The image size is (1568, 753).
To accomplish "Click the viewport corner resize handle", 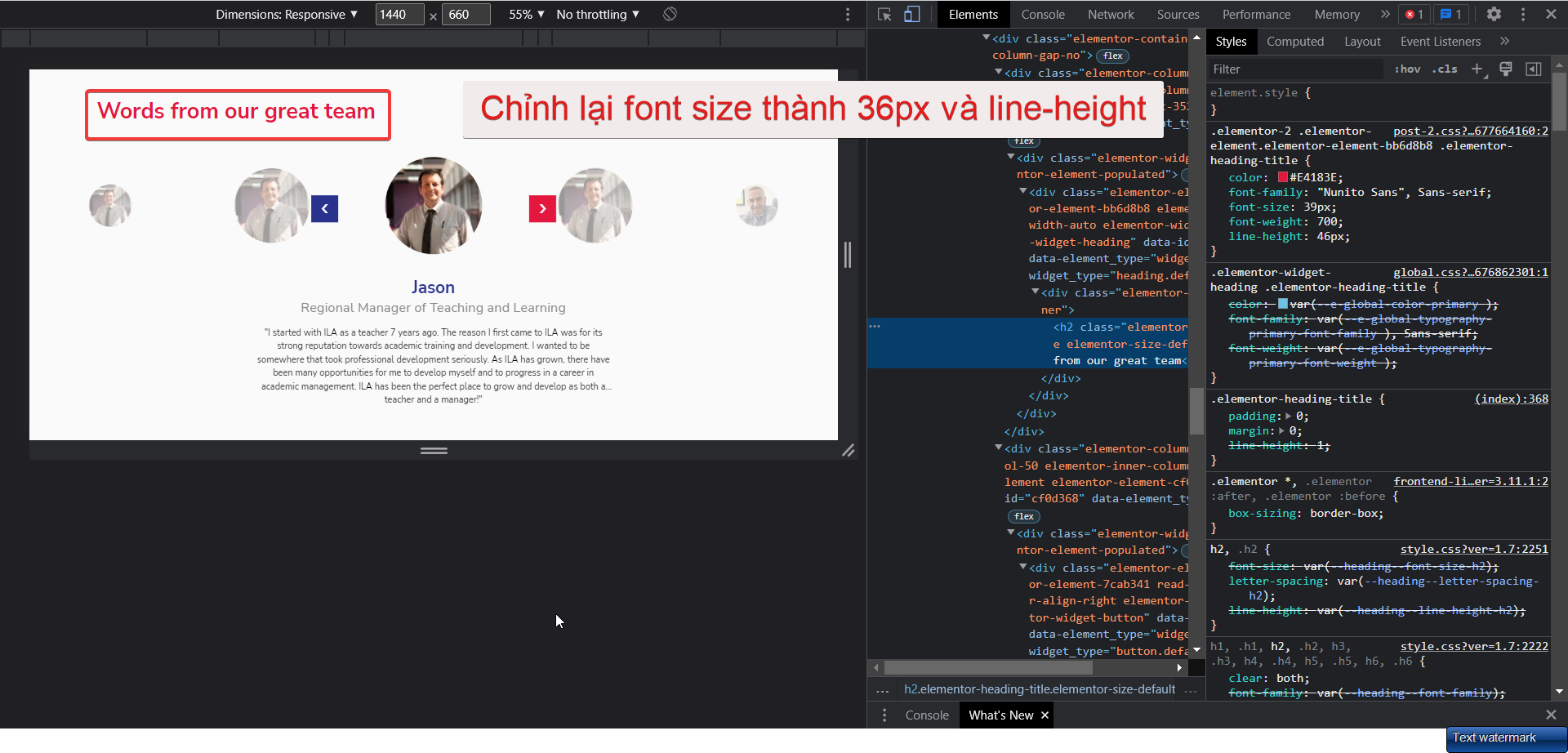I will tap(849, 451).
